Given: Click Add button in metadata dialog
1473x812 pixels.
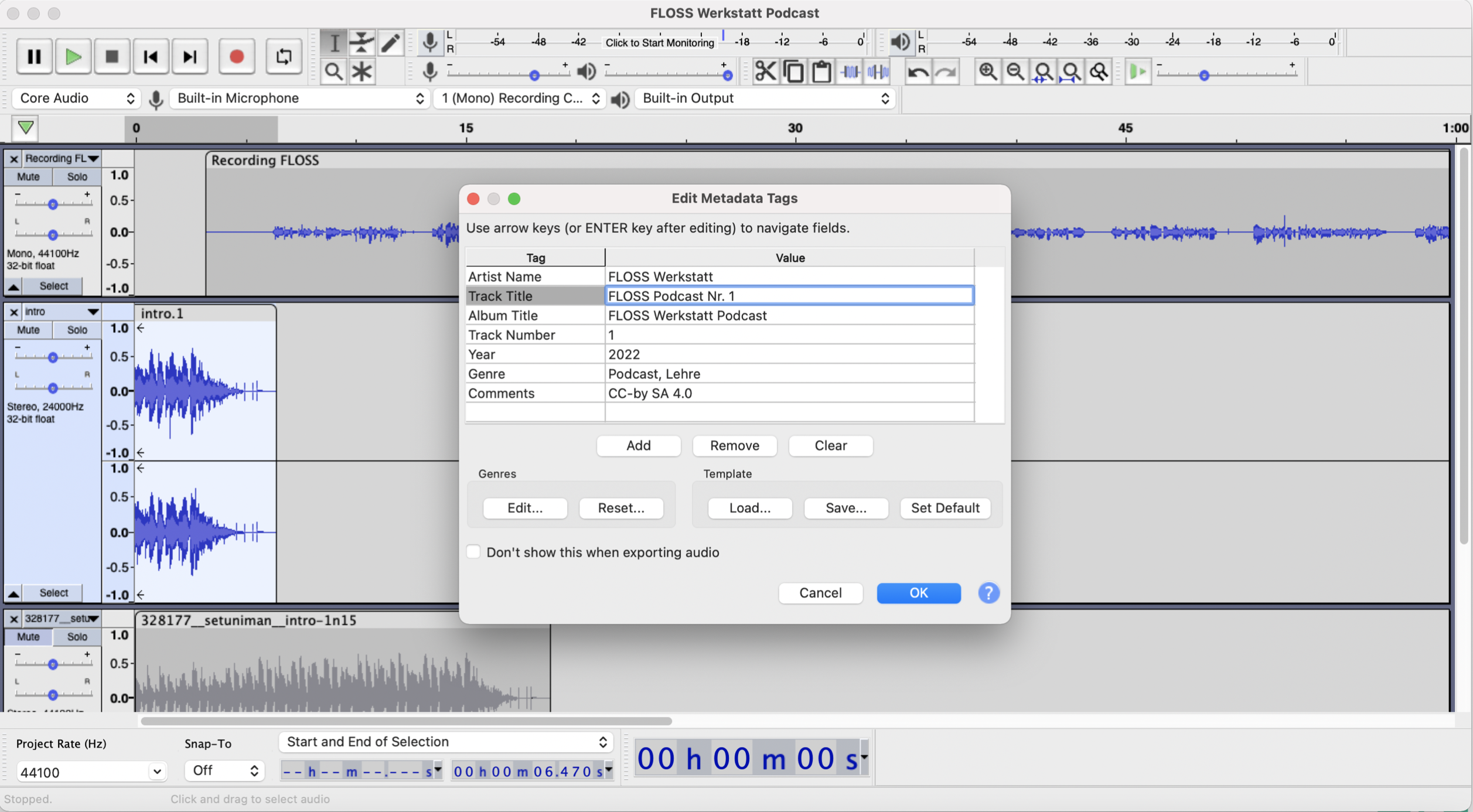Looking at the screenshot, I should point(638,446).
